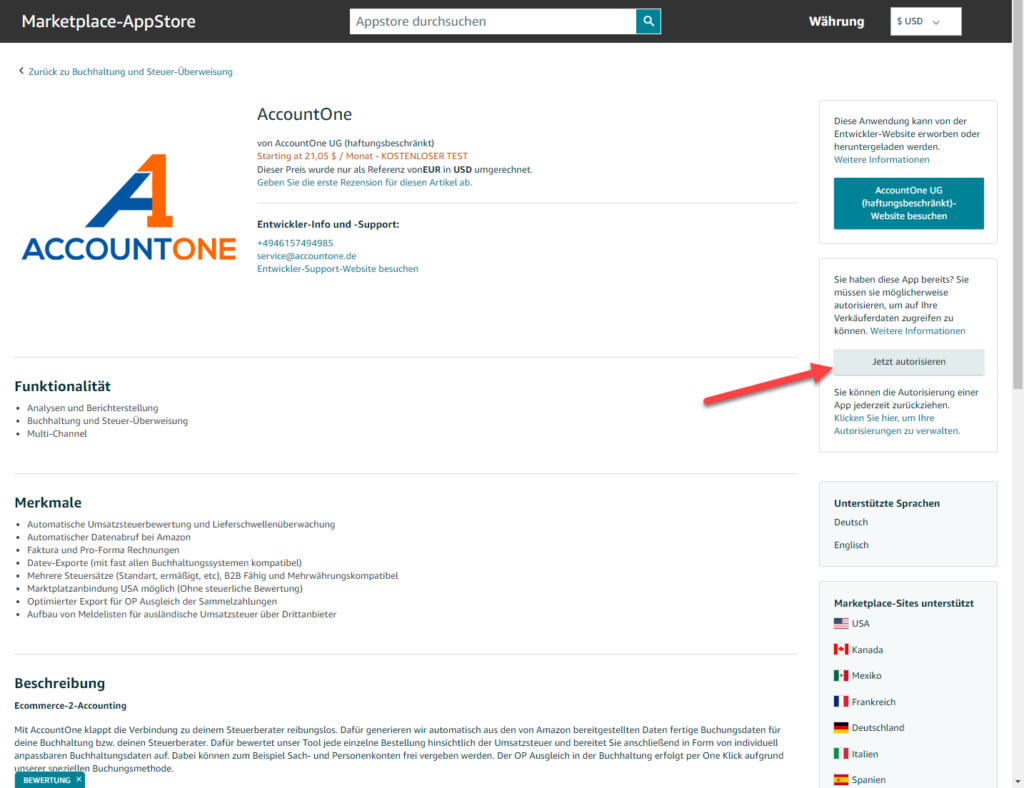Click the AccountOne logo image
This screenshot has width=1024, height=788.
click(129, 208)
